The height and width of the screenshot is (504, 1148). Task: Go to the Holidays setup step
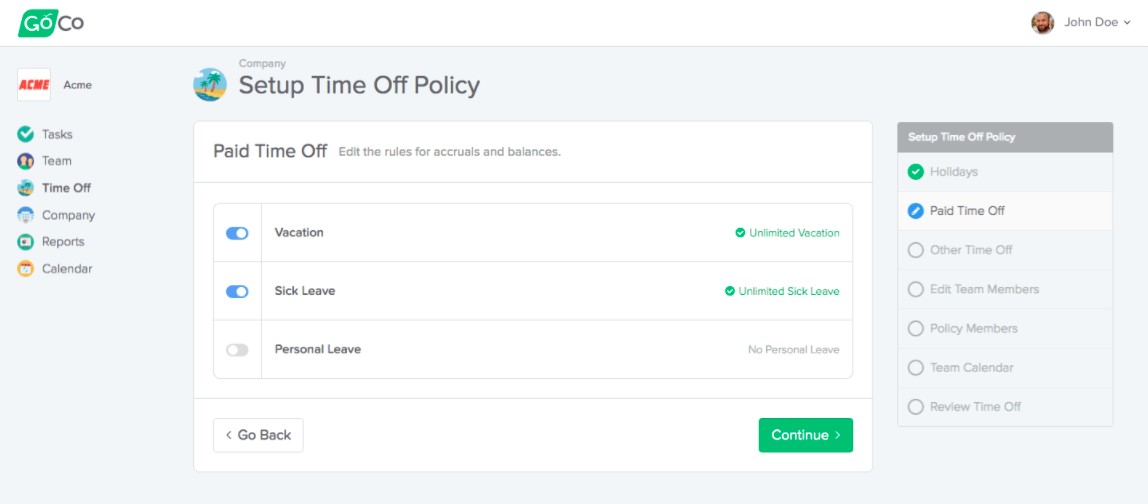click(x=953, y=172)
